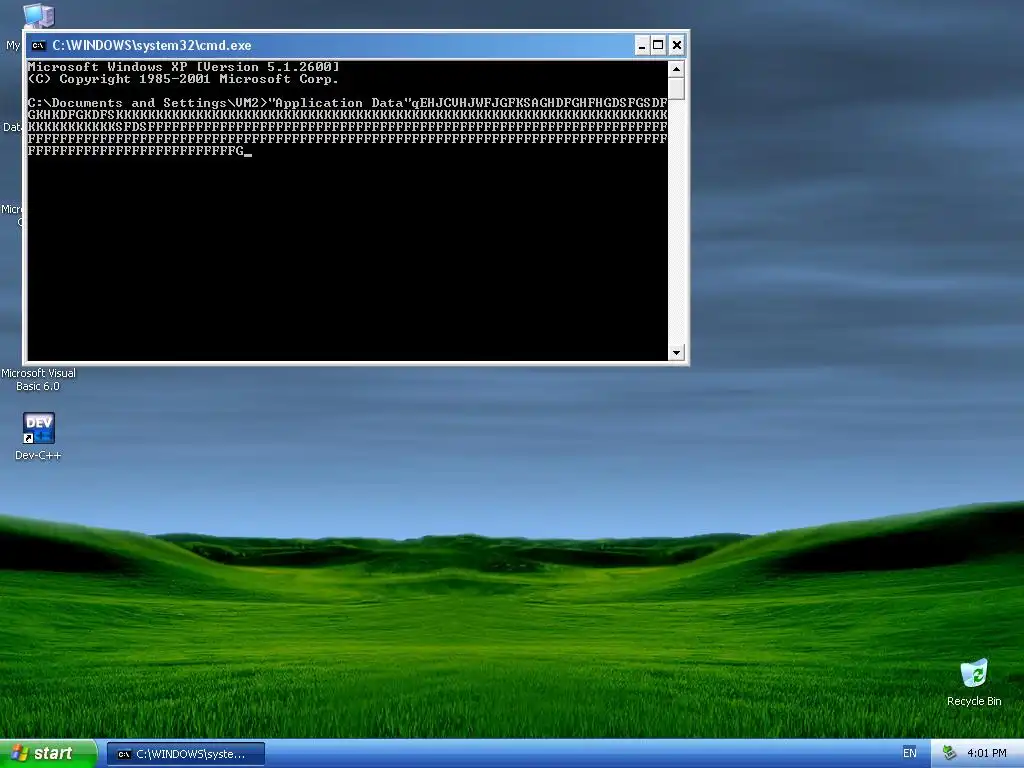Click the scroll up arrow in cmd window
This screenshot has width=1024, height=768.
click(676, 69)
